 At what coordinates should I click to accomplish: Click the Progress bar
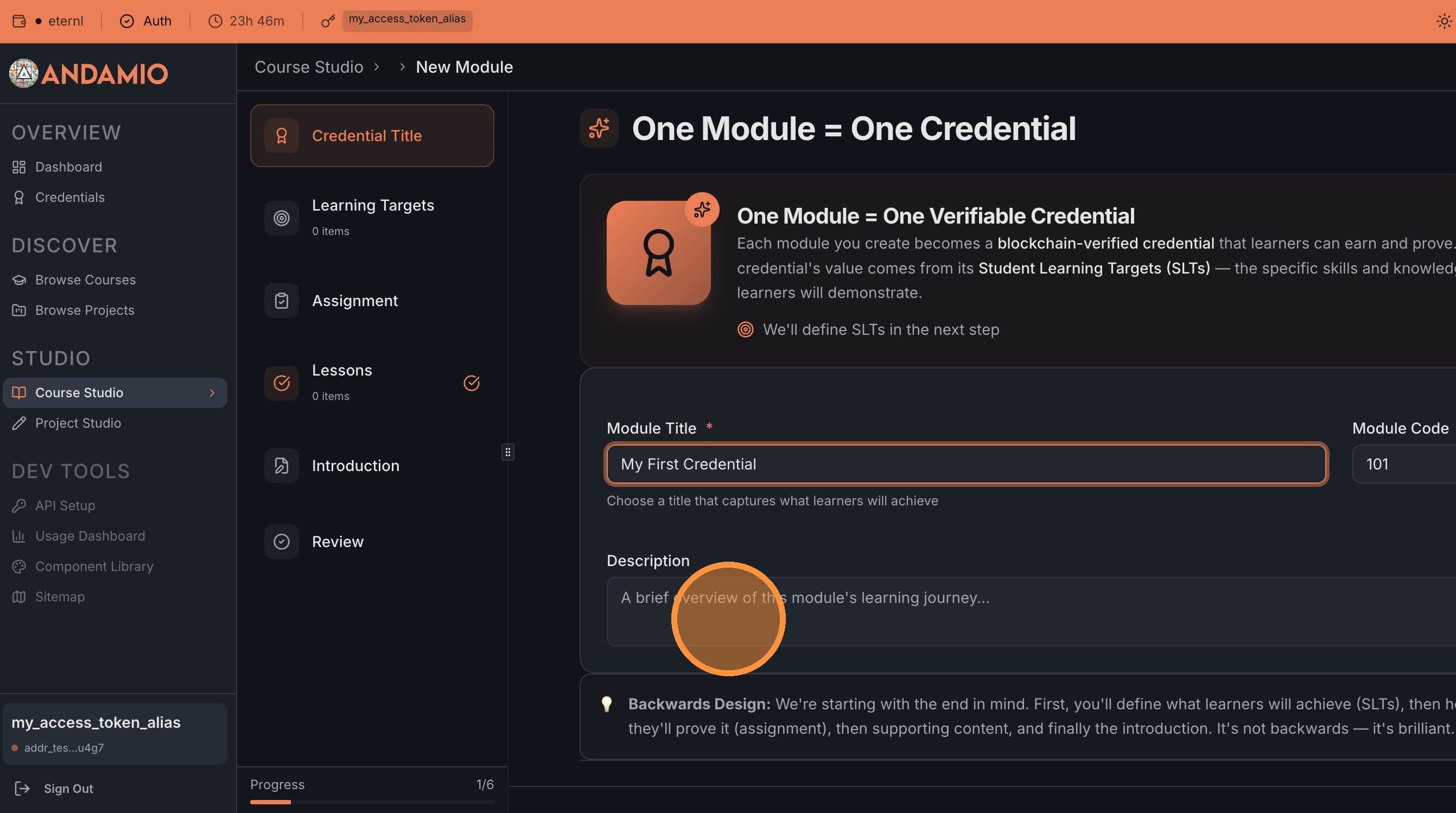pos(372,802)
